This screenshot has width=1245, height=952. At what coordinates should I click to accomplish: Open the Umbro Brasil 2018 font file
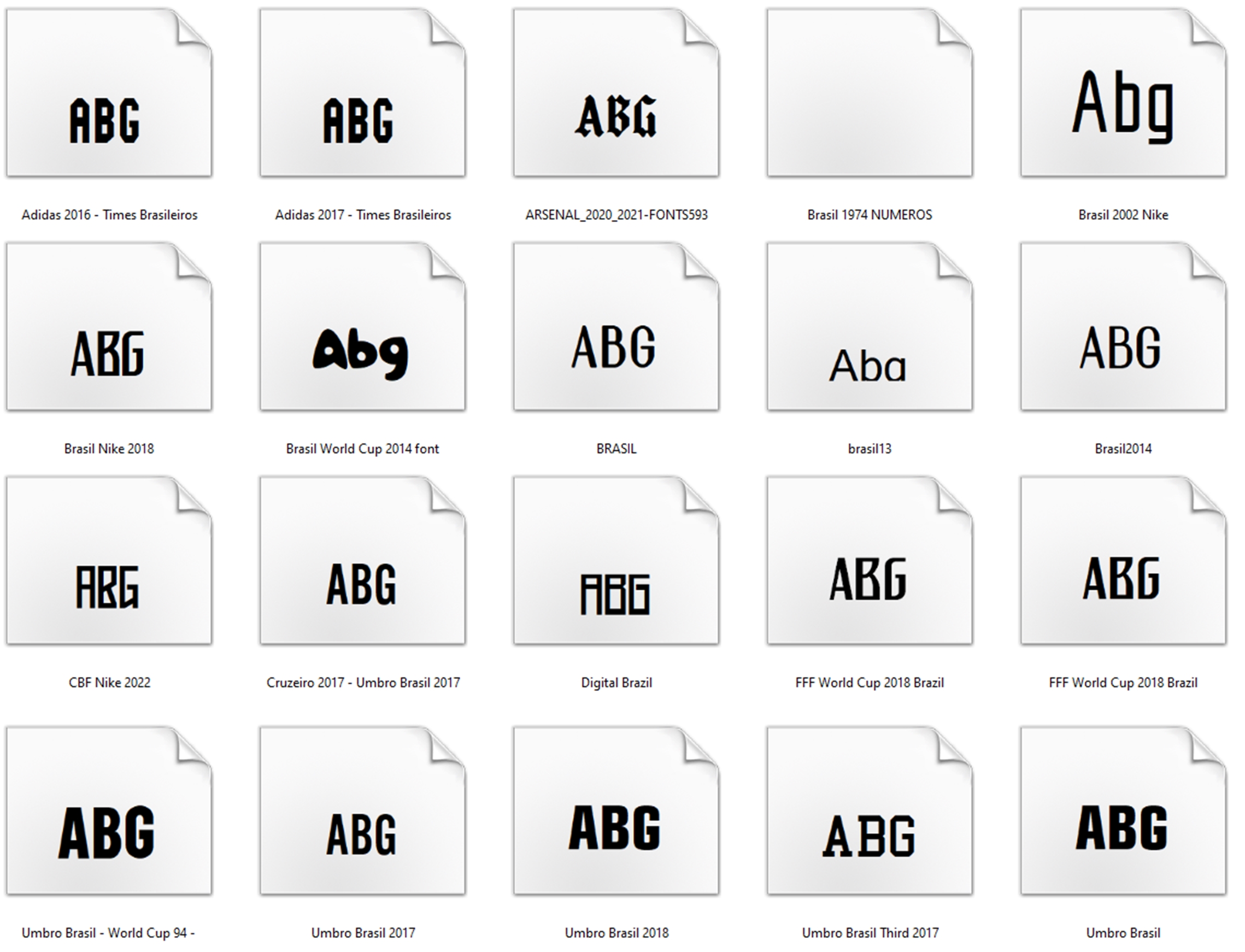click(x=616, y=812)
